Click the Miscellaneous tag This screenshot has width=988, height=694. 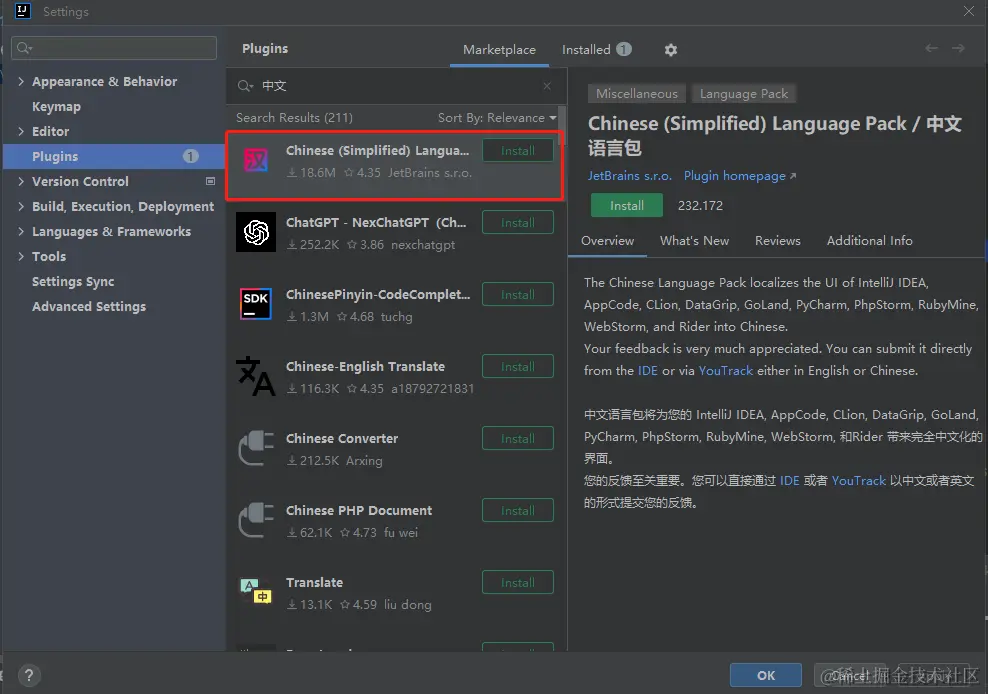(x=636, y=94)
